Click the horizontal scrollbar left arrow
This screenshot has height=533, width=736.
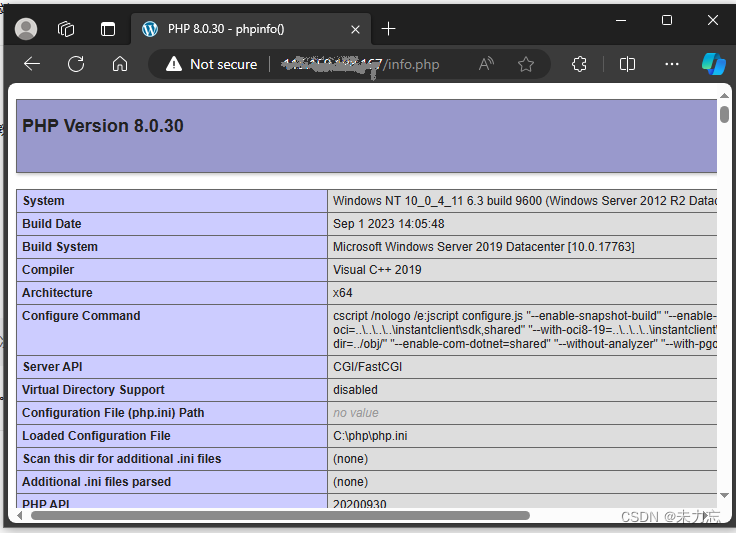click(x=19, y=516)
